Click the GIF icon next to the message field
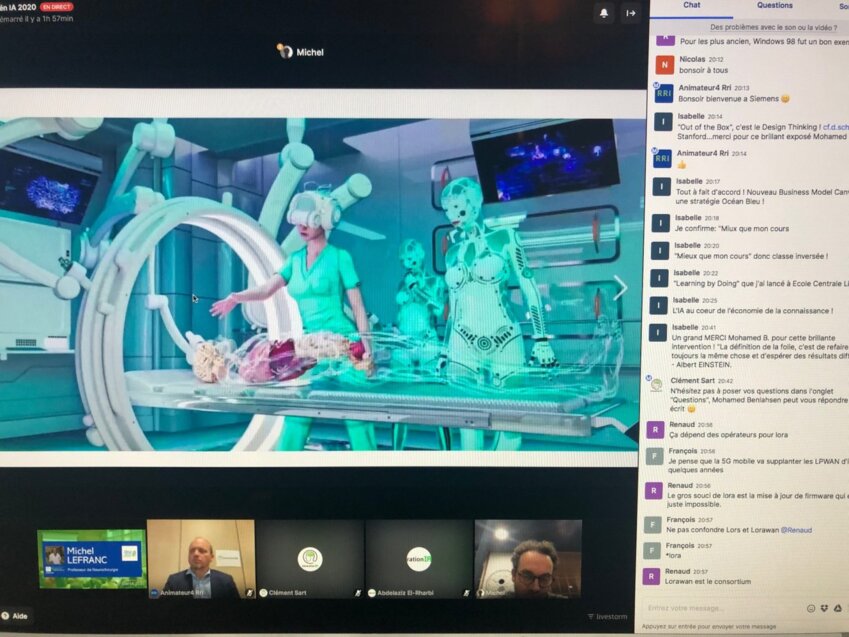849x637 pixels. pyautogui.click(x=823, y=607)
